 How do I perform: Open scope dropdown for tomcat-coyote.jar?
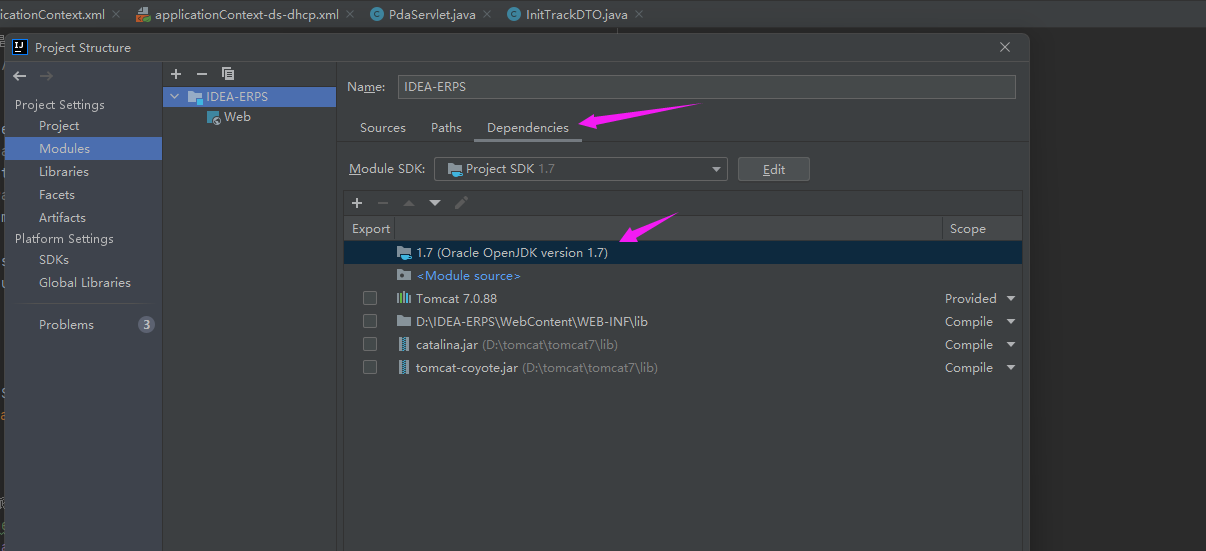(x=1011, y=368)
